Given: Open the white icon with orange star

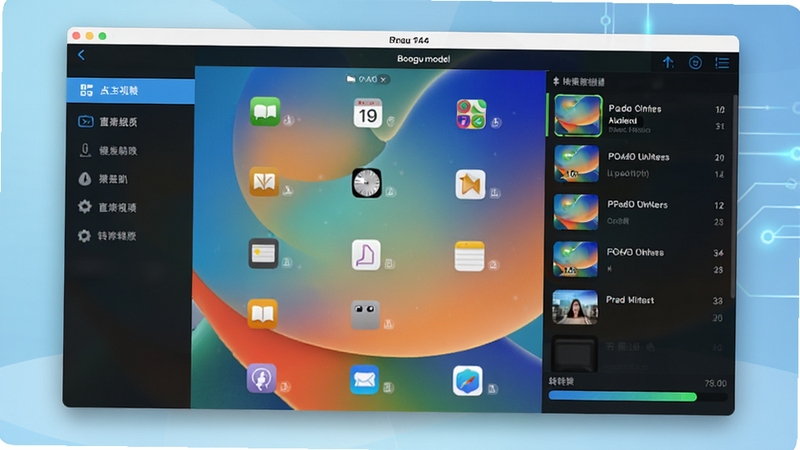Looking at the screenshot, I should tap(470, 185).
